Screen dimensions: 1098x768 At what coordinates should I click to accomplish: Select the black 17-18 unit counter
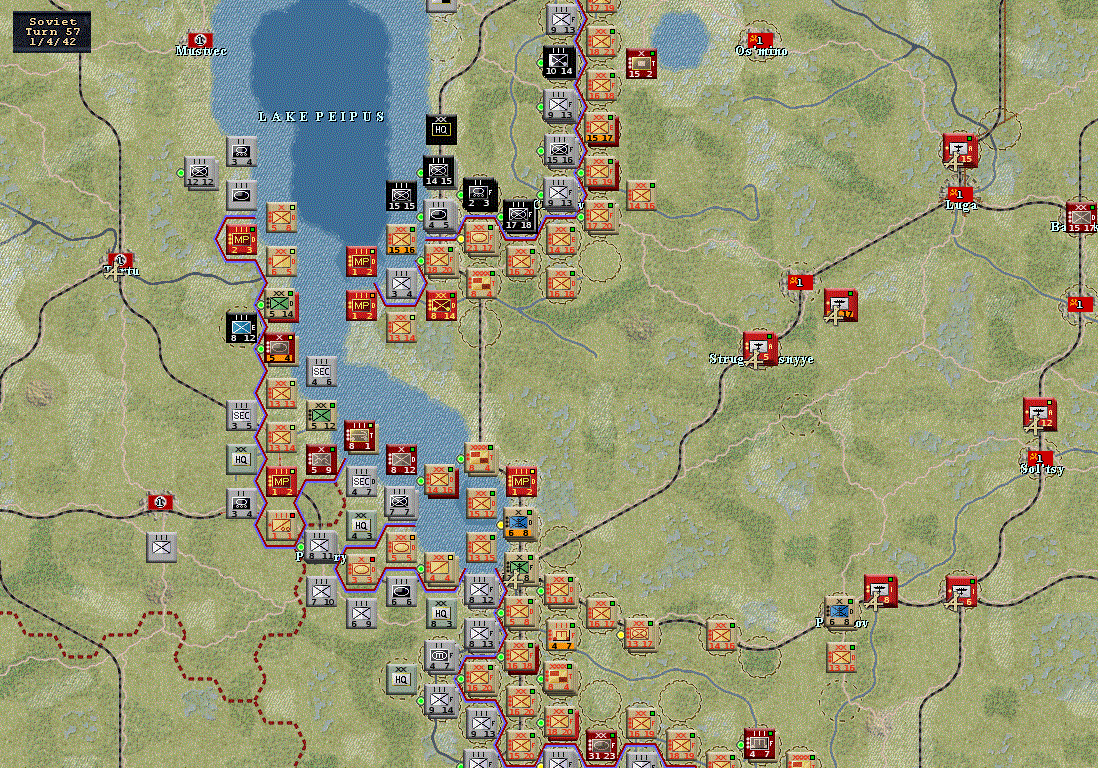(x=519, y=215)
